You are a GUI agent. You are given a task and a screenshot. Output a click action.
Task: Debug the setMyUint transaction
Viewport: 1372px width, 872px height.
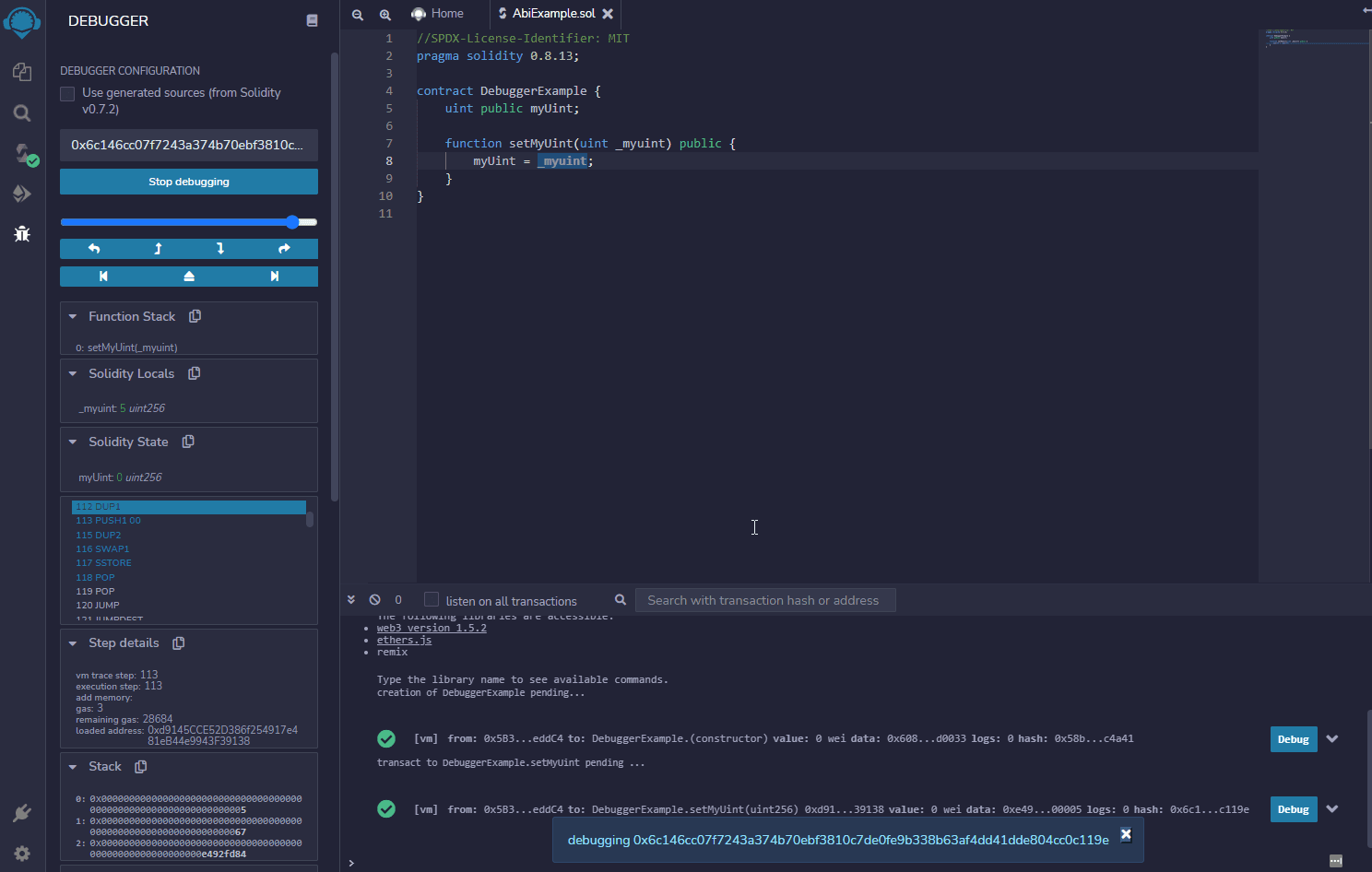click(x=1294, y=809)
